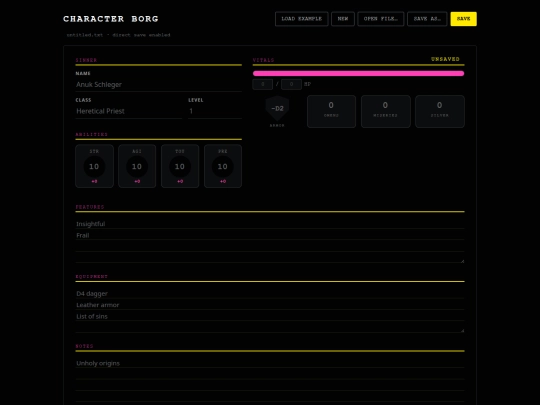
Task: Choose Save As in the header
Action: (427, 19)
